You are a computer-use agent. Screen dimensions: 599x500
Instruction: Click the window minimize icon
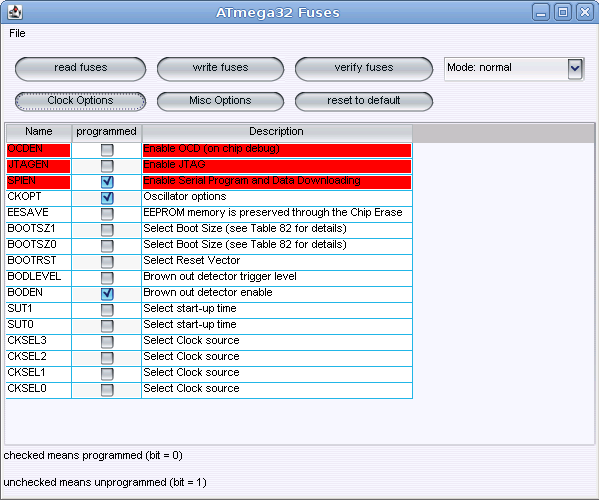tap(541, 12)
